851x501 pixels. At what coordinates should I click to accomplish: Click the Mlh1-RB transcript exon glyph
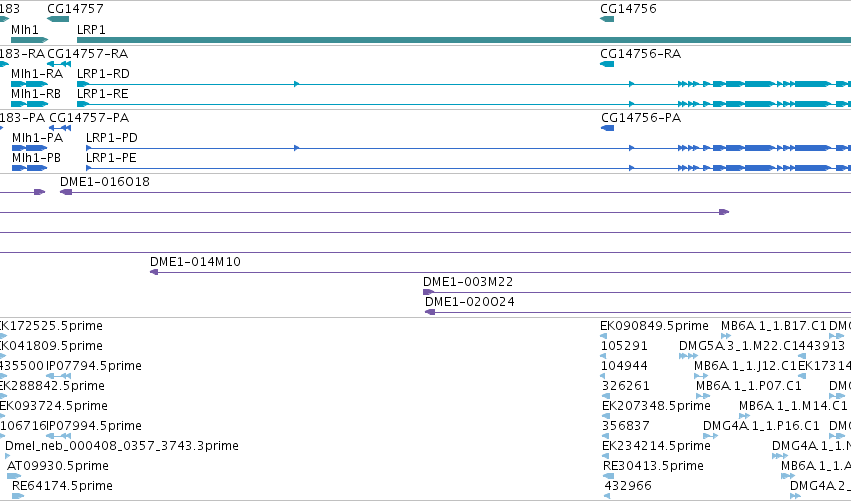click(29, 104)
